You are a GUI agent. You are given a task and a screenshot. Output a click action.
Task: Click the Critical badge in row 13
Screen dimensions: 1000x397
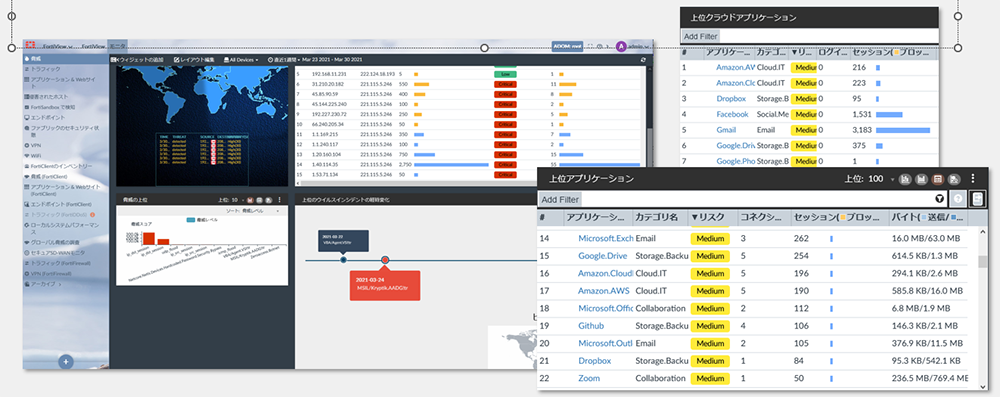click(505, 154)
